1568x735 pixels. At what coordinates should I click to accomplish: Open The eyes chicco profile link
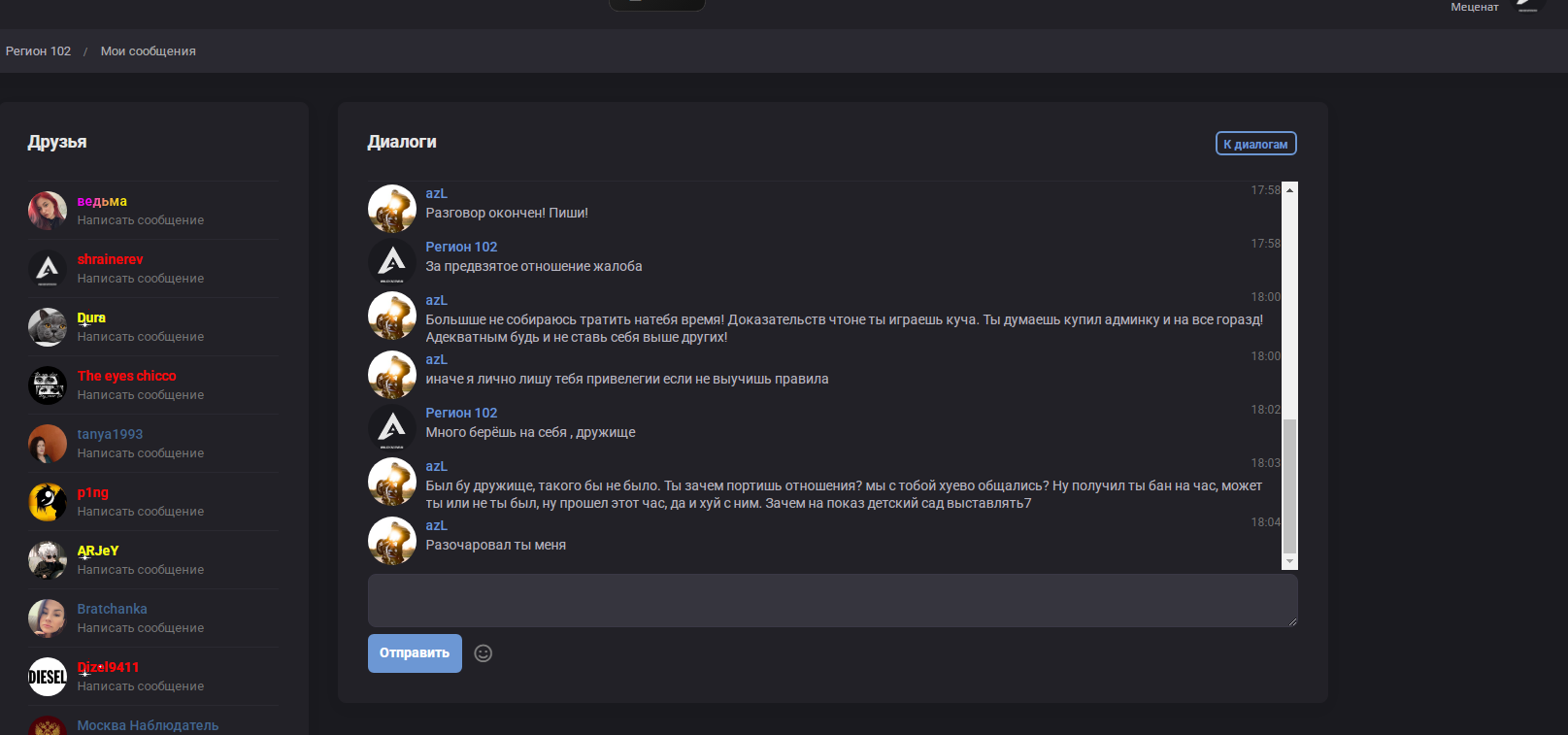(126, 376)
